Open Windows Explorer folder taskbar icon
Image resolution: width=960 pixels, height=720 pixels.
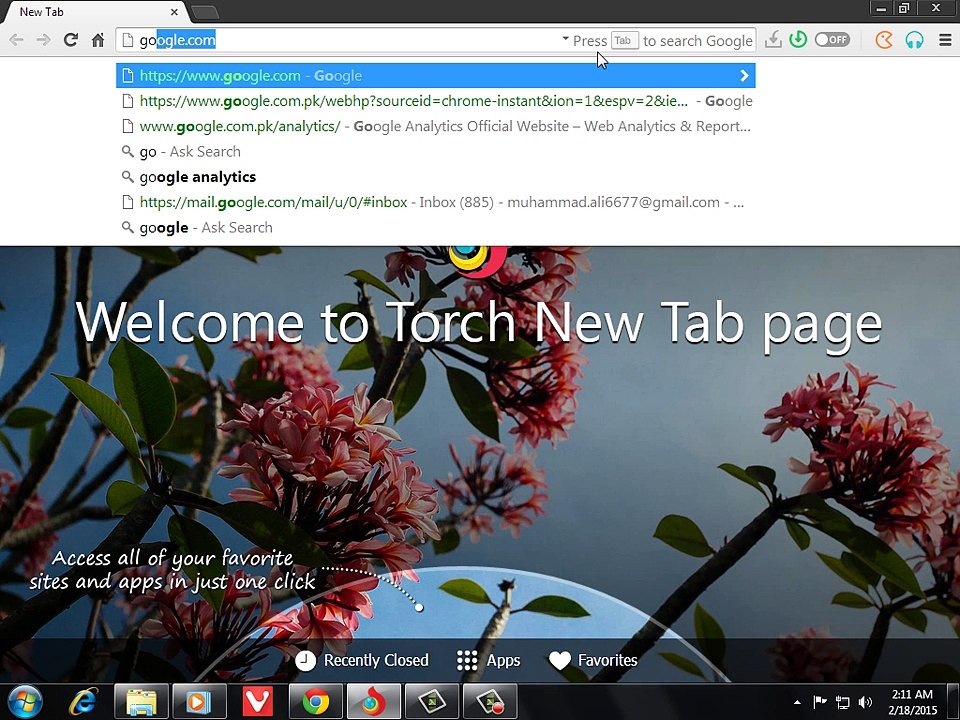(141, 702)
